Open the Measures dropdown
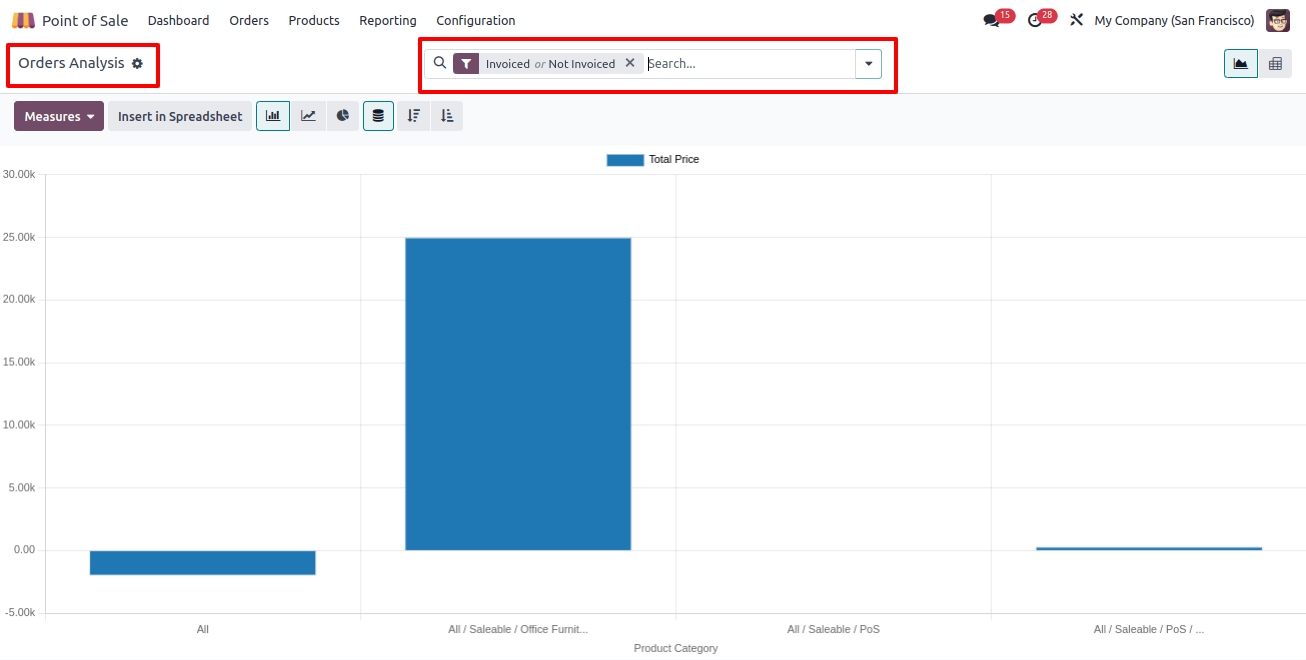1306x660 pixels. coord(59,116)
